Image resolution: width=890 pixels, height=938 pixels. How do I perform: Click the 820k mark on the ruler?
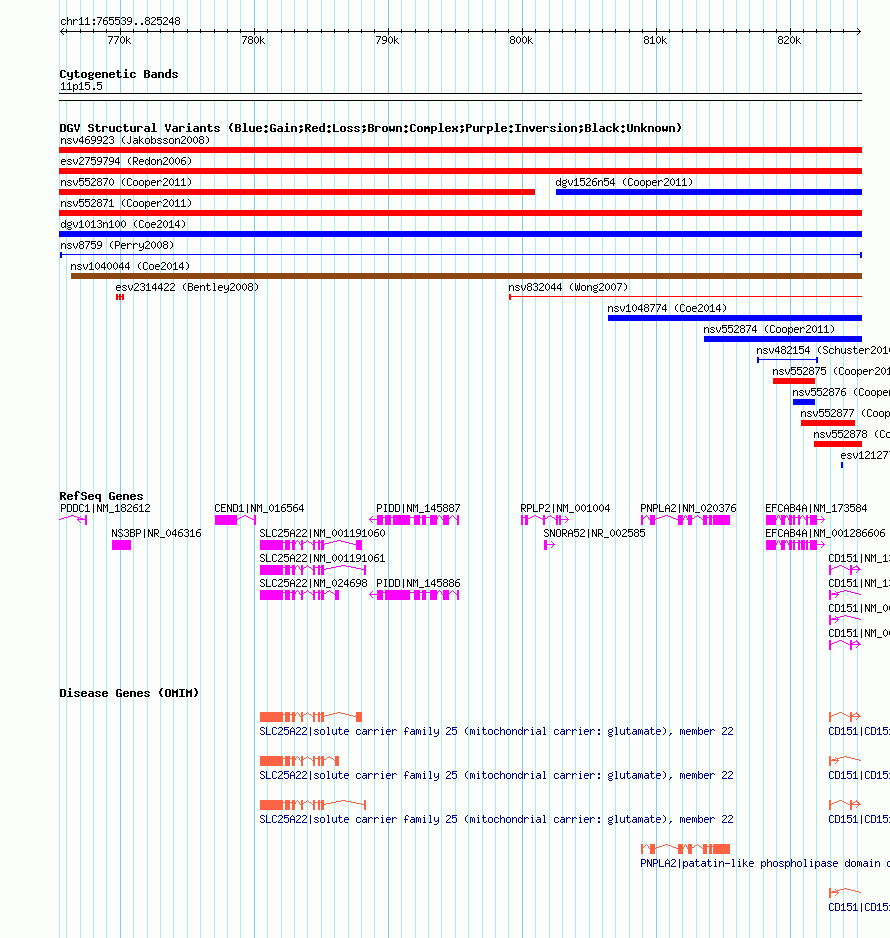[789, 40]
